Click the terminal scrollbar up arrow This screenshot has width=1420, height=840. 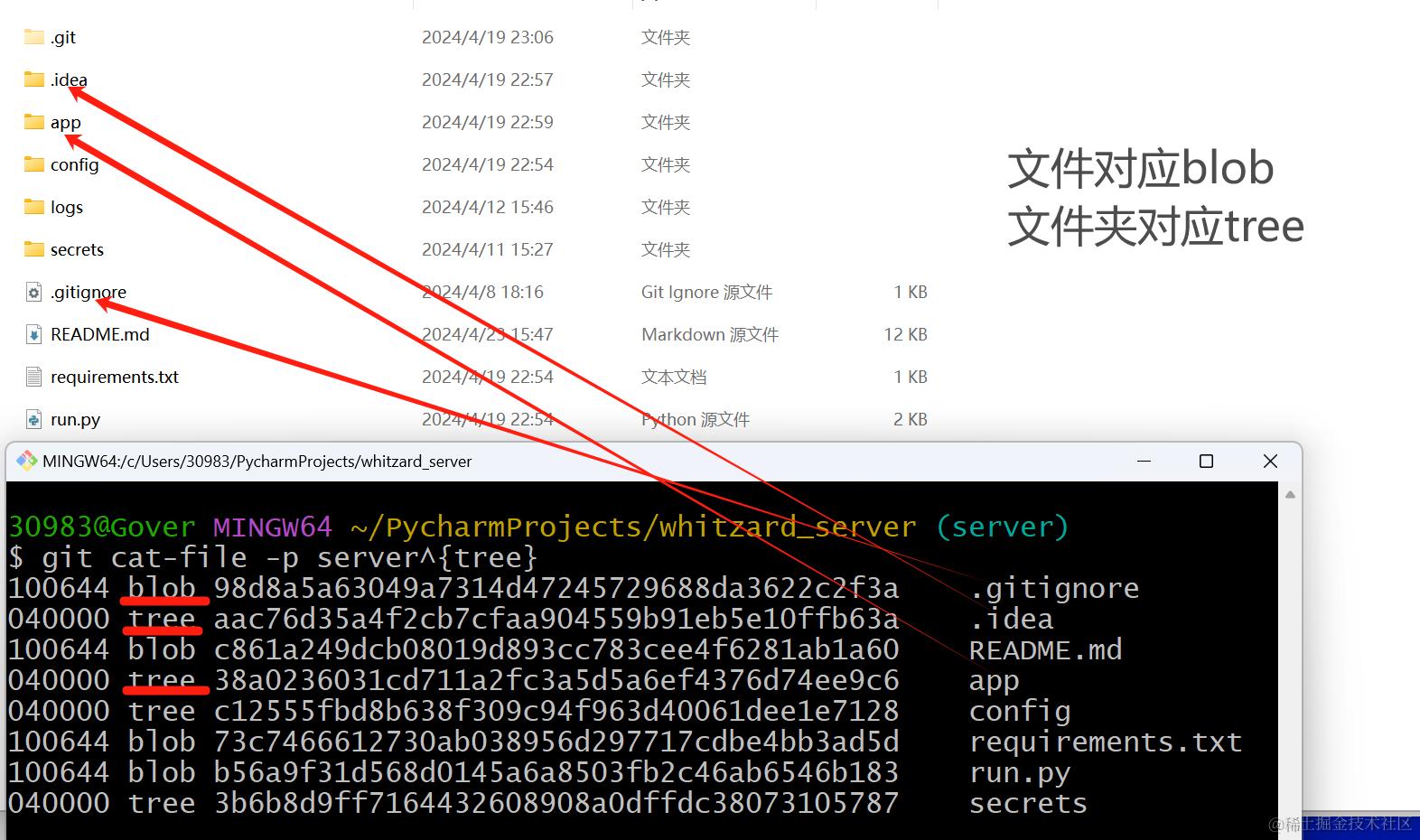coord(1290,494)
